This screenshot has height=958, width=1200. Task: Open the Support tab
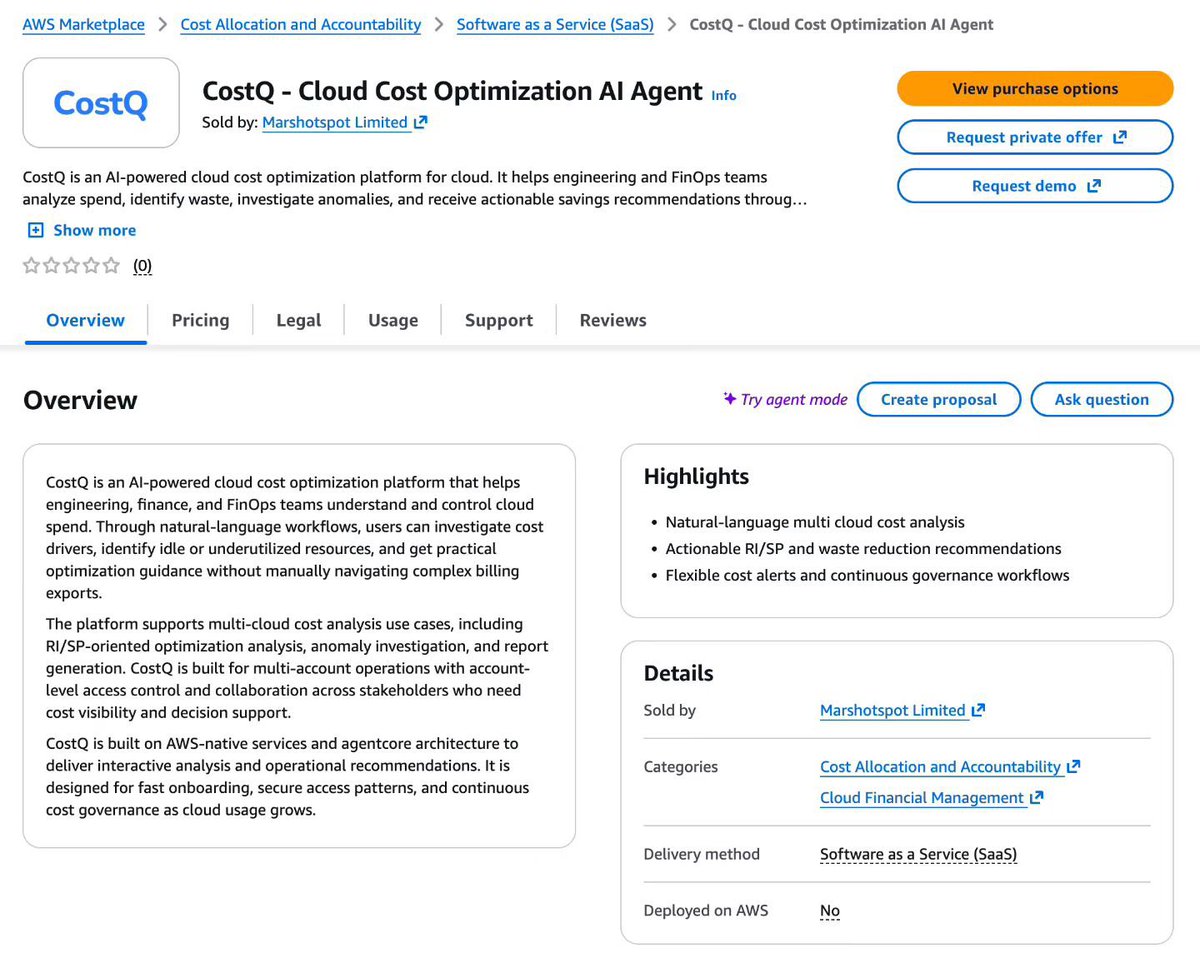tap(499, 320)
